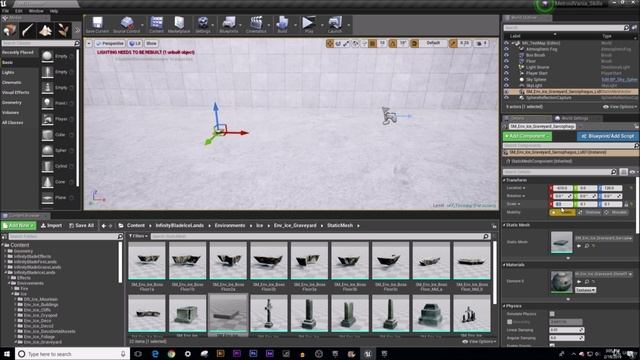Open the Marketplace toolbar icon
640x360 pixels.
[179, 25]
